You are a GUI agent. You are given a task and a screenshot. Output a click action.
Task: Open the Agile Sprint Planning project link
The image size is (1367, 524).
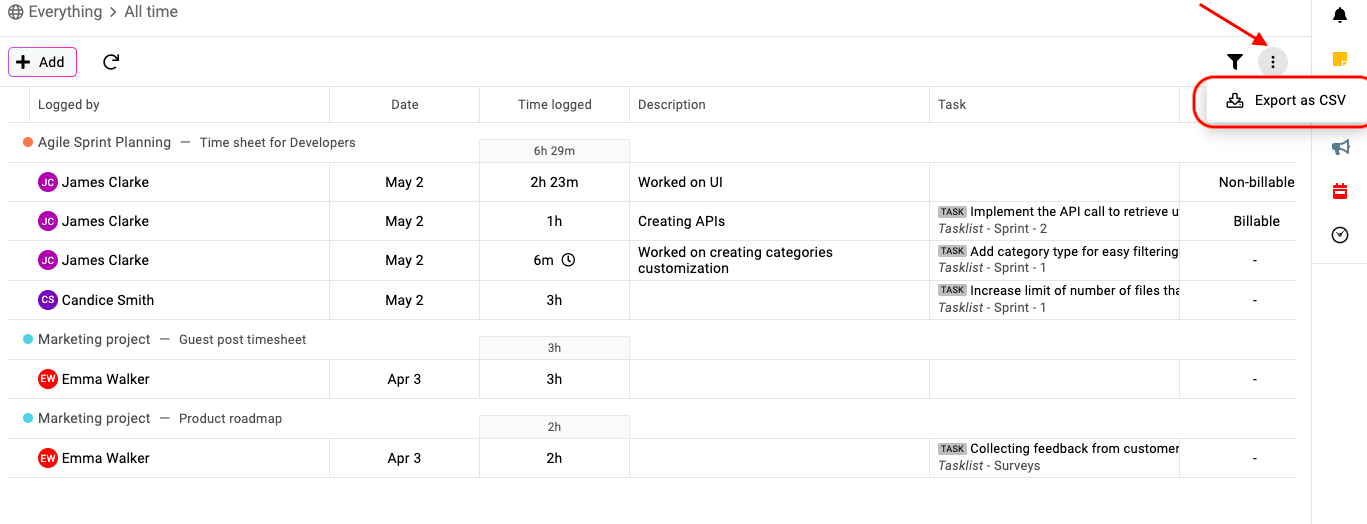[x=104, y=142]
